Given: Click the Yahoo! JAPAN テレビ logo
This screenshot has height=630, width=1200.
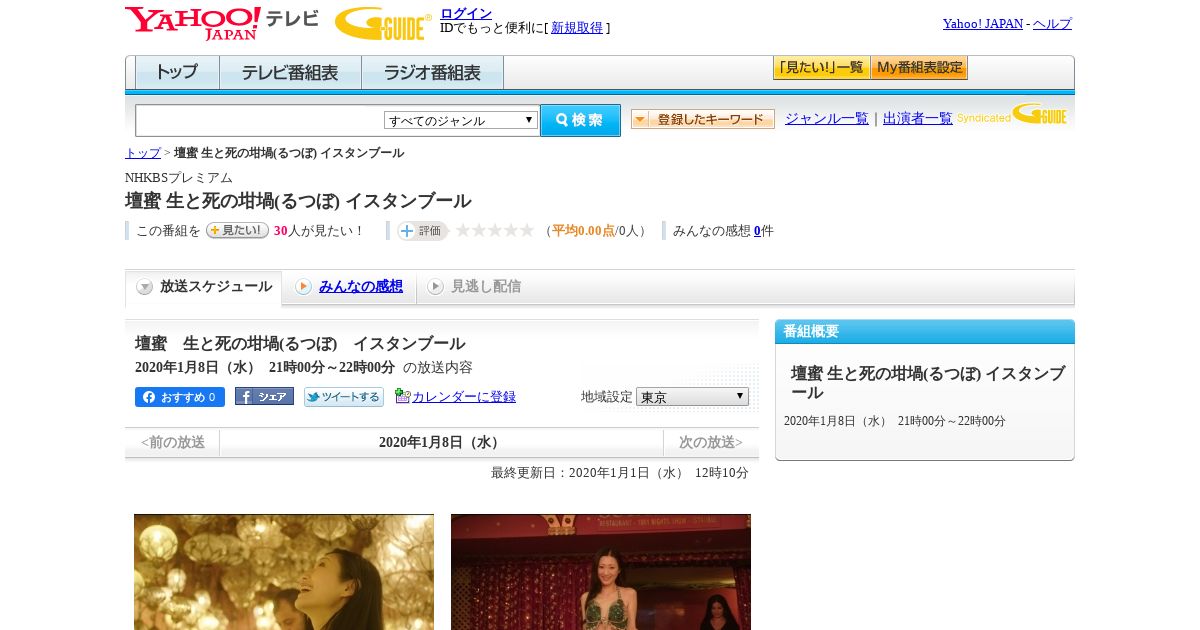Looking at the screenshot, I should pyautogui.click(x=222, y=22).
